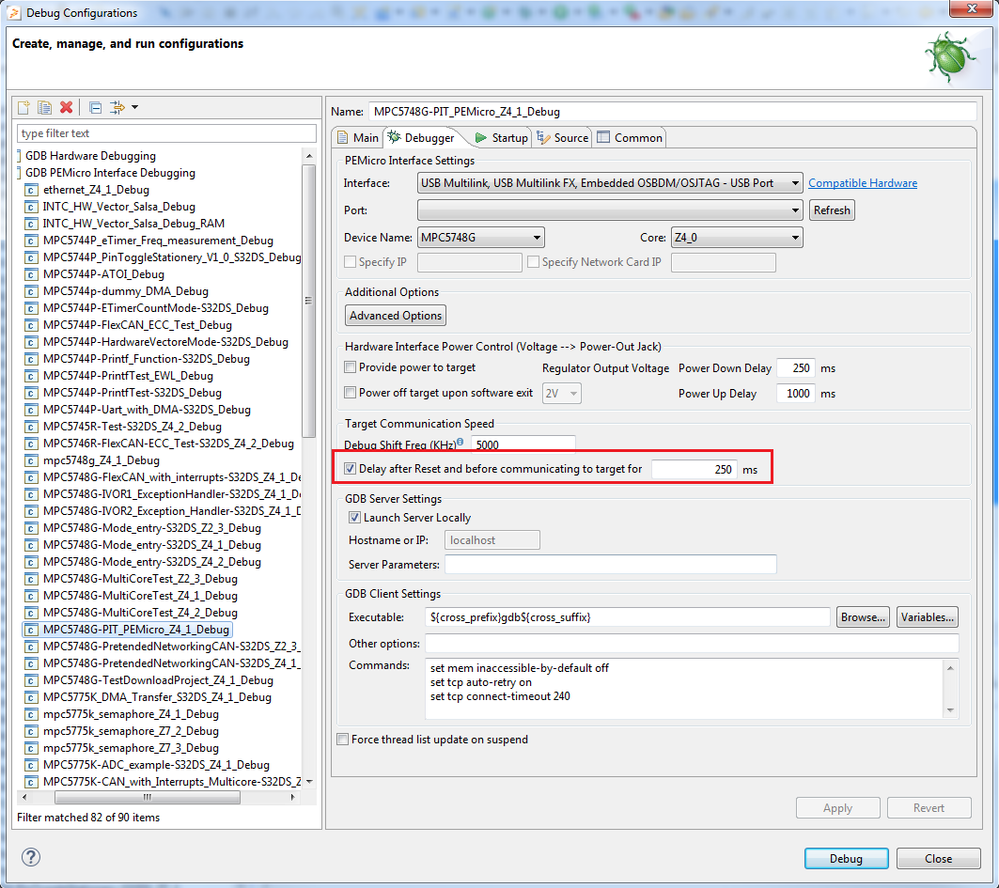999x888 pixels.
Task: Click the icon beside mpc5748g_Z4_1_Debug
Action: pyautogui.click(x=31, y=461)
